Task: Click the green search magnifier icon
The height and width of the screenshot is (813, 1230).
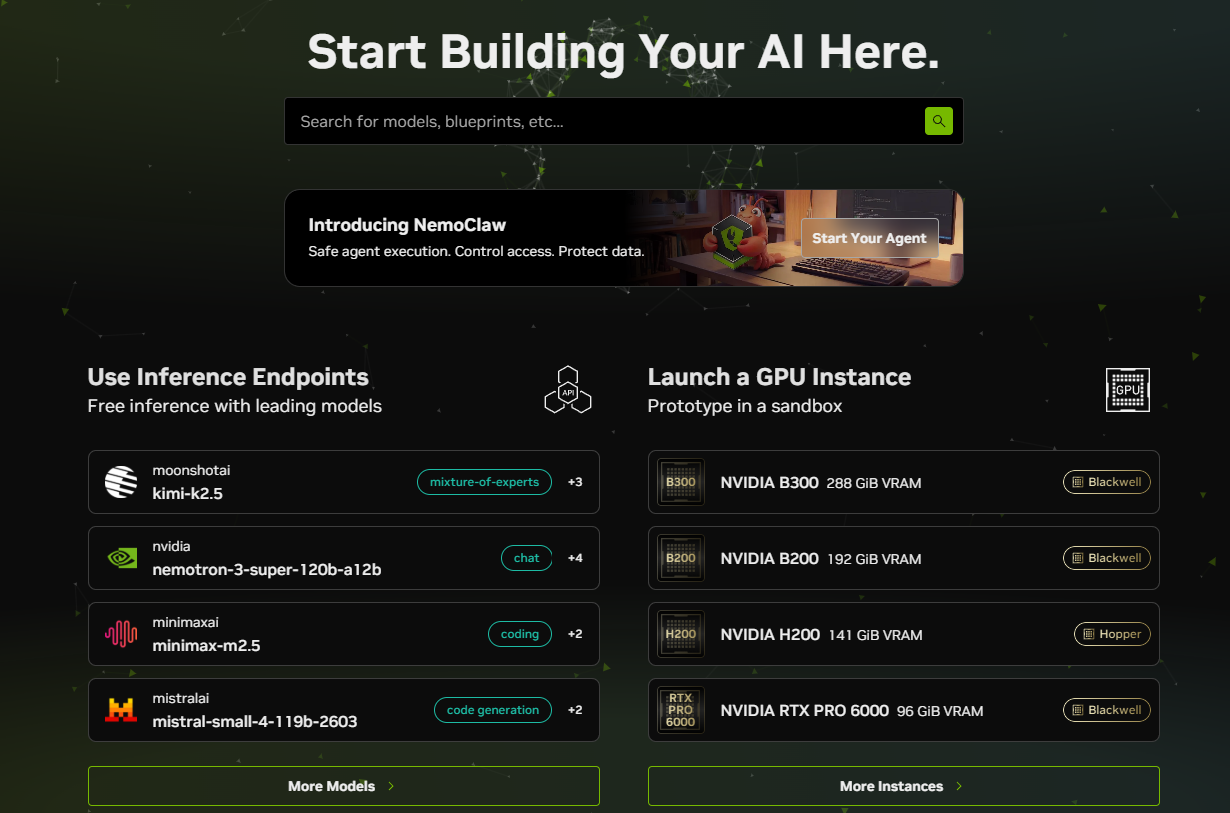Action: click(x=938, y=121)
